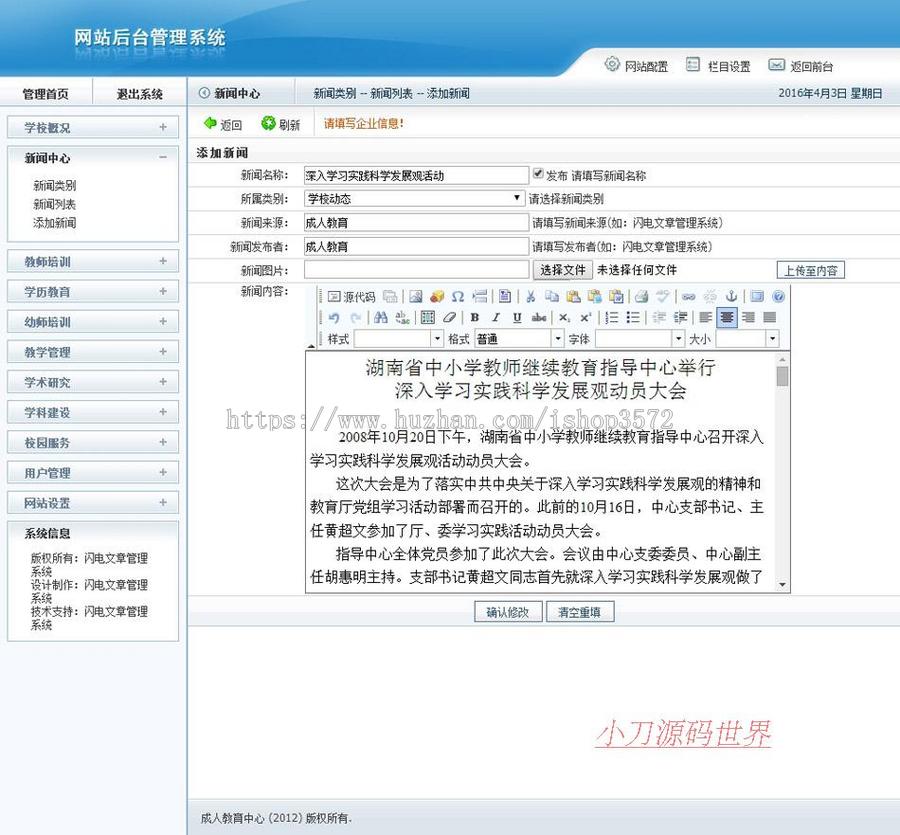The height and width of the screenshot is (835, 900).
Task: Apply subscript formatting
Action: tap(564, 317)
